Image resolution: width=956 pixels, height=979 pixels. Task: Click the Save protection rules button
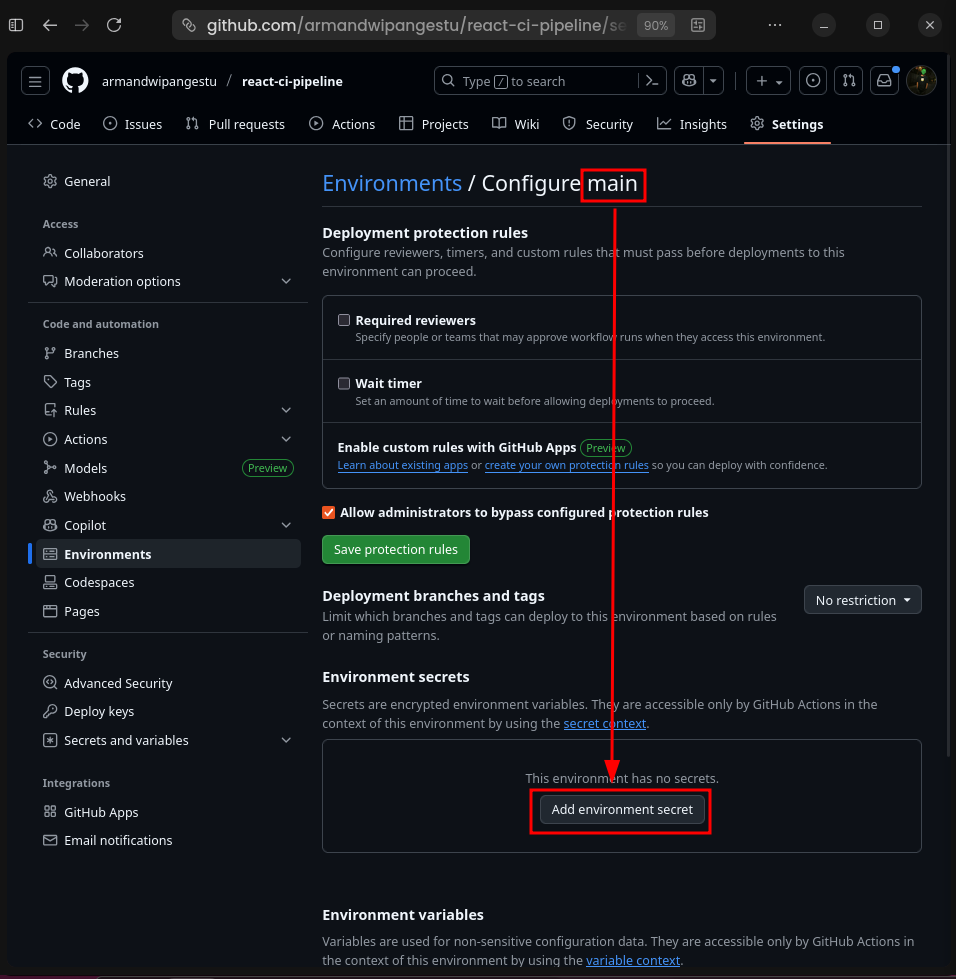click(395, 549)
